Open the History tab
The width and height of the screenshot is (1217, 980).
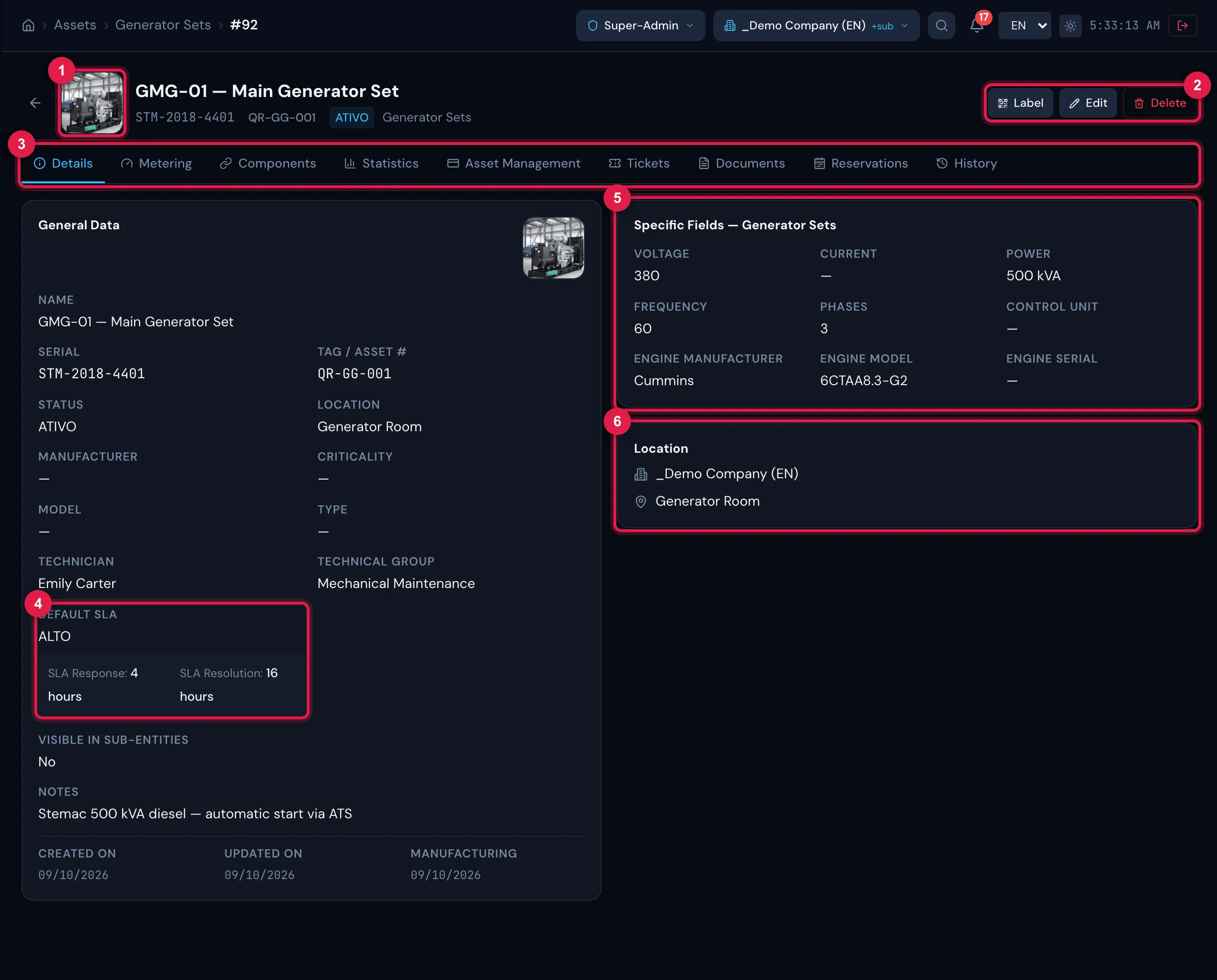(x=966, y=163)
